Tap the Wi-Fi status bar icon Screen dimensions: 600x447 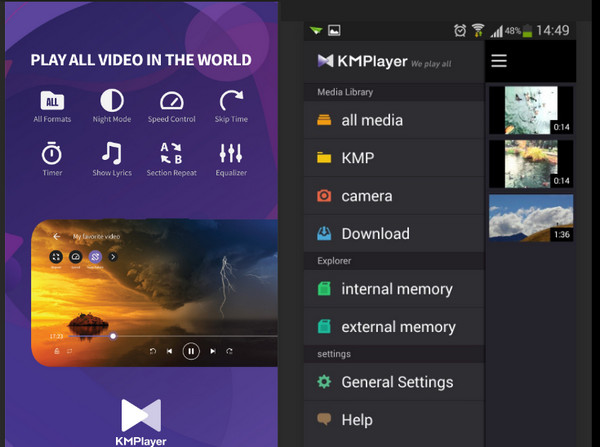[478, 30]
